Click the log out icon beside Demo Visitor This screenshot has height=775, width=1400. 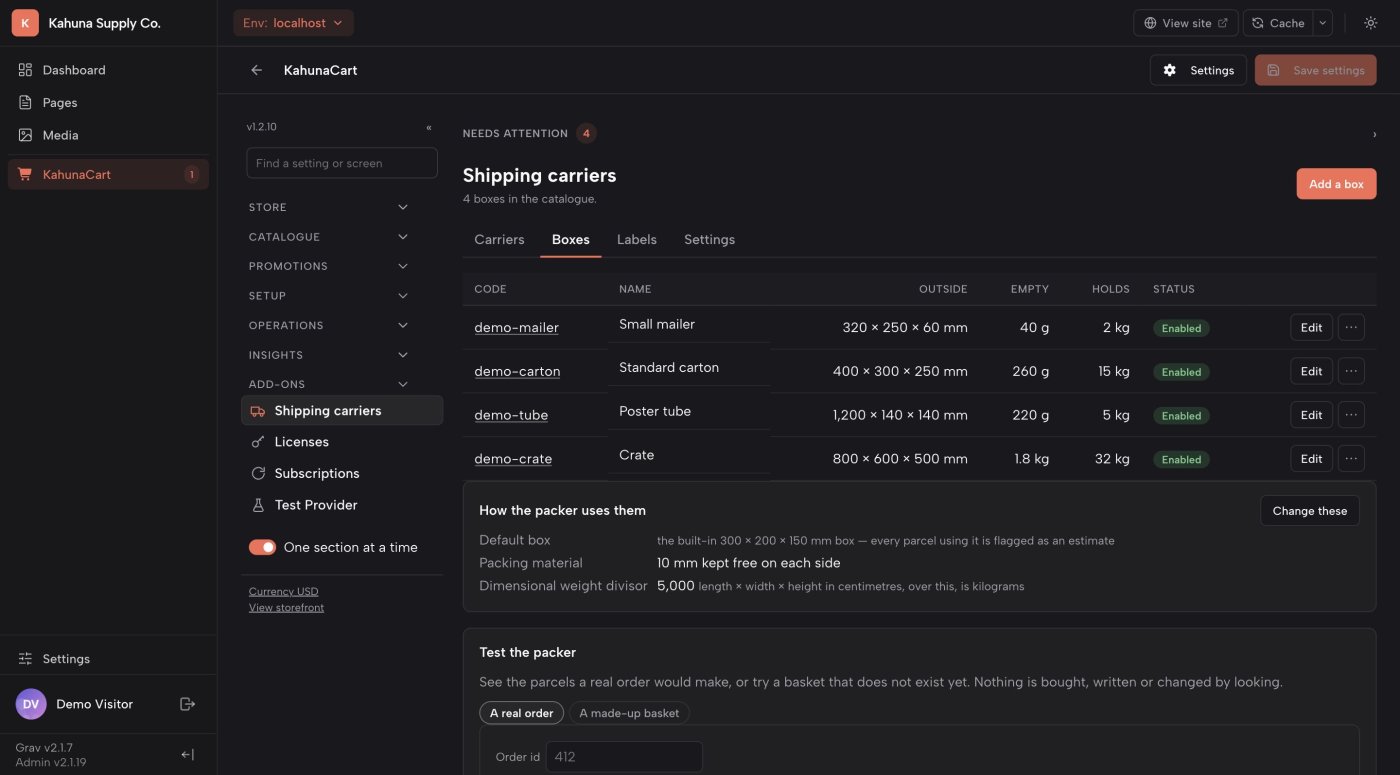(x=187, y=704)
